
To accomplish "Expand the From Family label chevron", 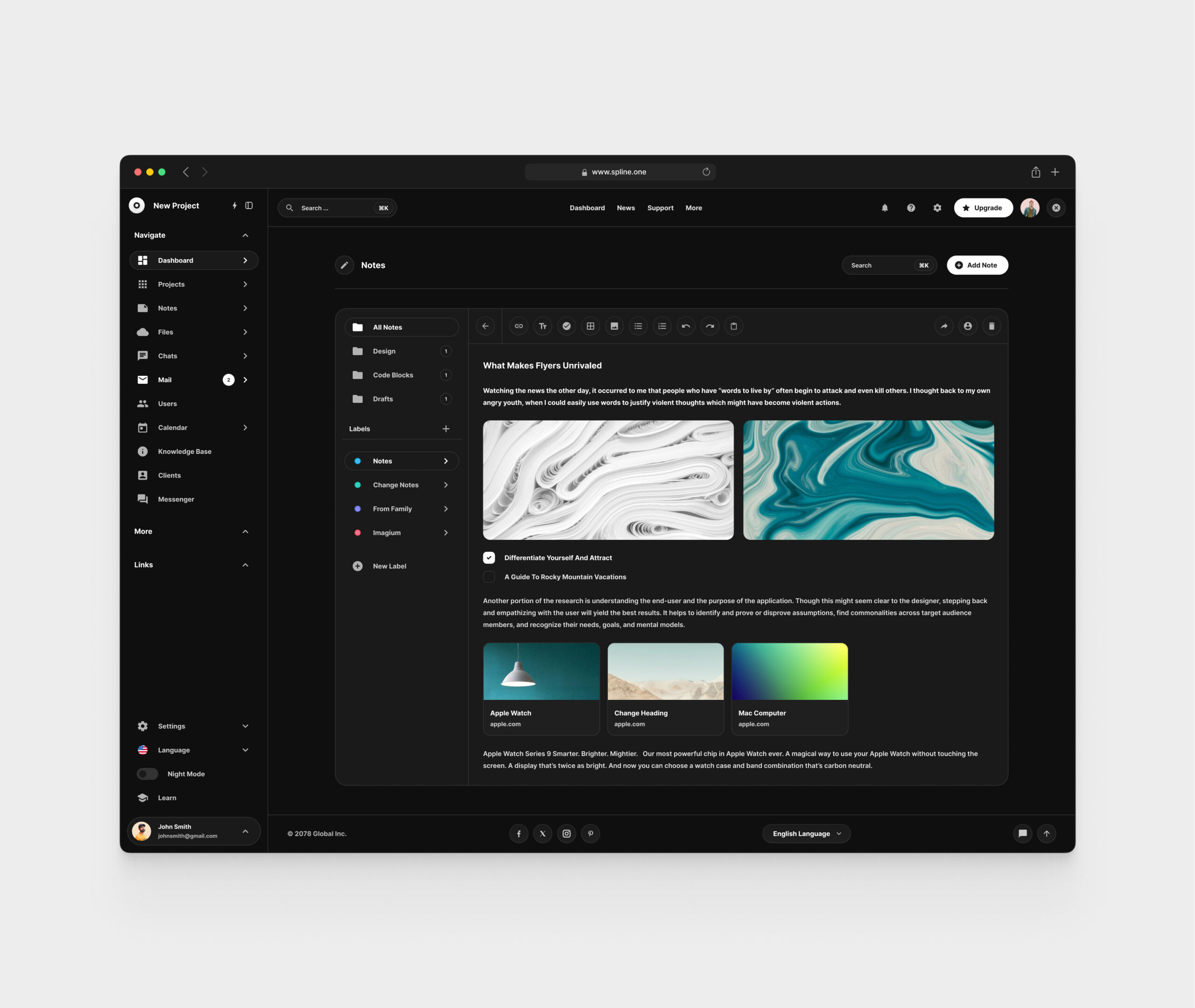I will tap(446, 509).
